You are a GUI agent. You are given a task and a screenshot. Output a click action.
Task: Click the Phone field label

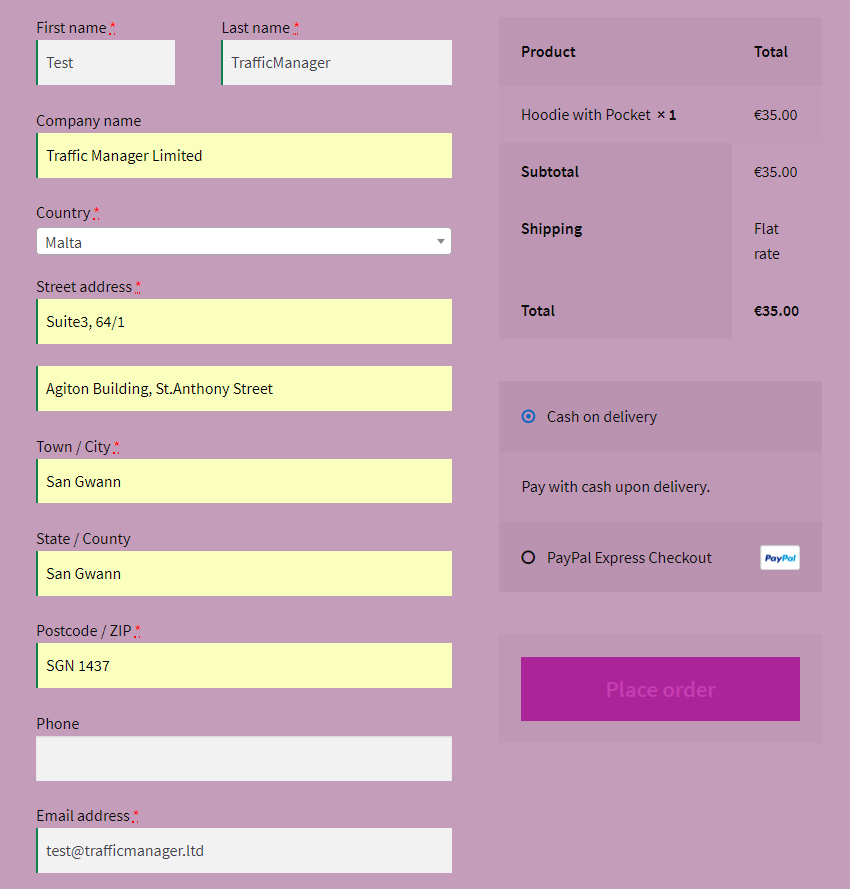tap(58, 723)
